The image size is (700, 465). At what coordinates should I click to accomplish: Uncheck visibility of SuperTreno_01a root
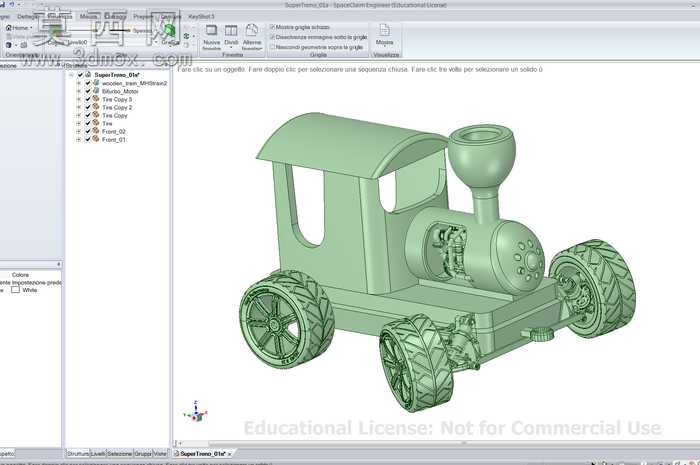click(80, 75)
